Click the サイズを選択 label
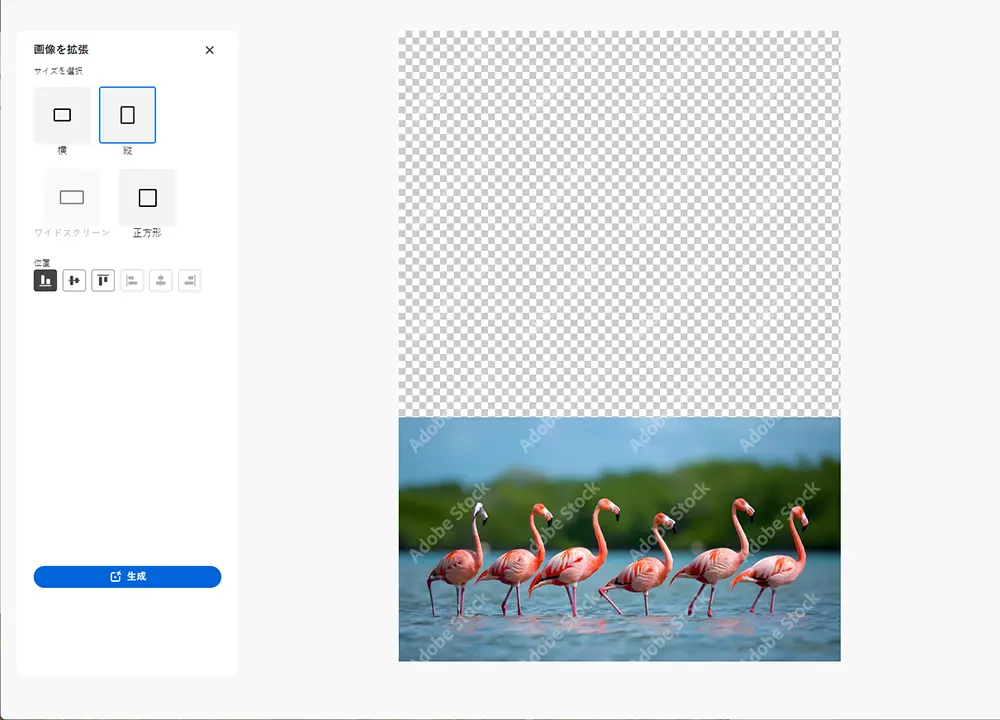 tap(58, 71)
